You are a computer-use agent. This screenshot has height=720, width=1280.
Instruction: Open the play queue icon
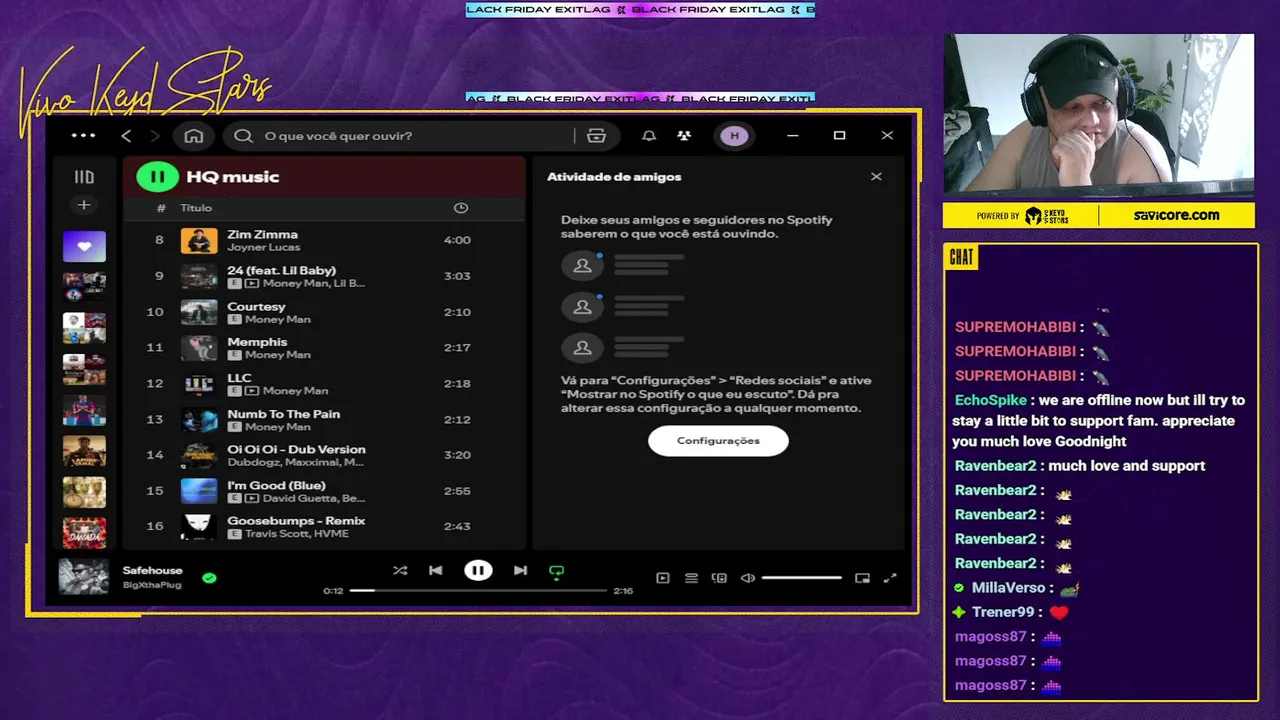691,578
